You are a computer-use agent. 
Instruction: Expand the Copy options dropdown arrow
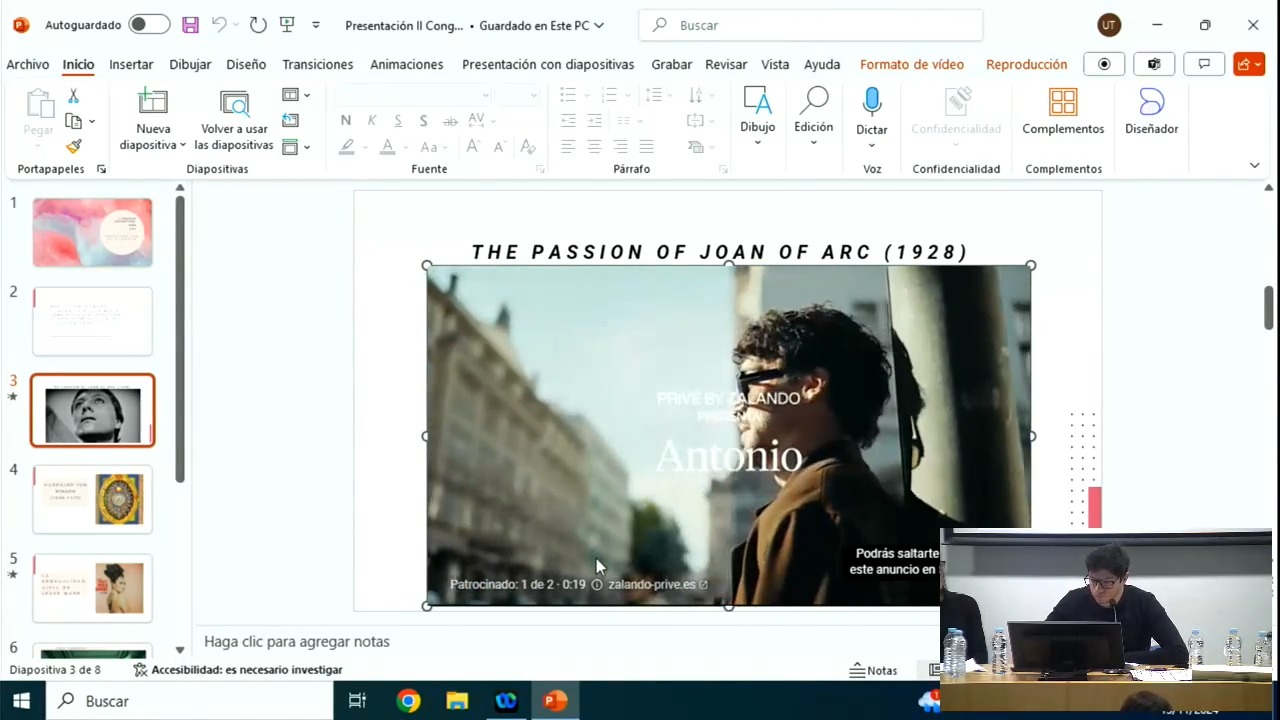pos(91,121)
